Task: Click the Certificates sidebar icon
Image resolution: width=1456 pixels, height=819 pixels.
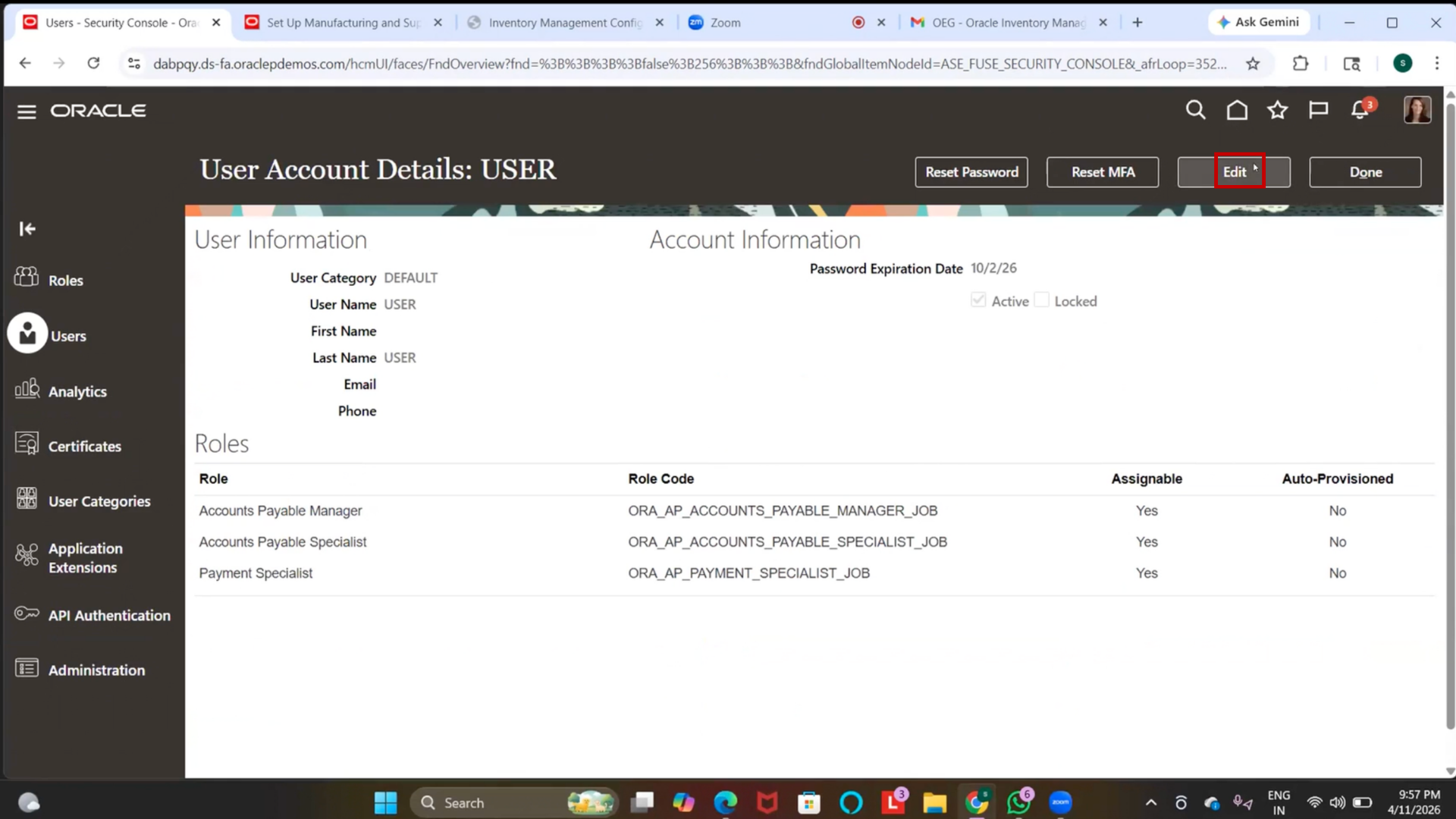Action: click(x=27, y=444)
